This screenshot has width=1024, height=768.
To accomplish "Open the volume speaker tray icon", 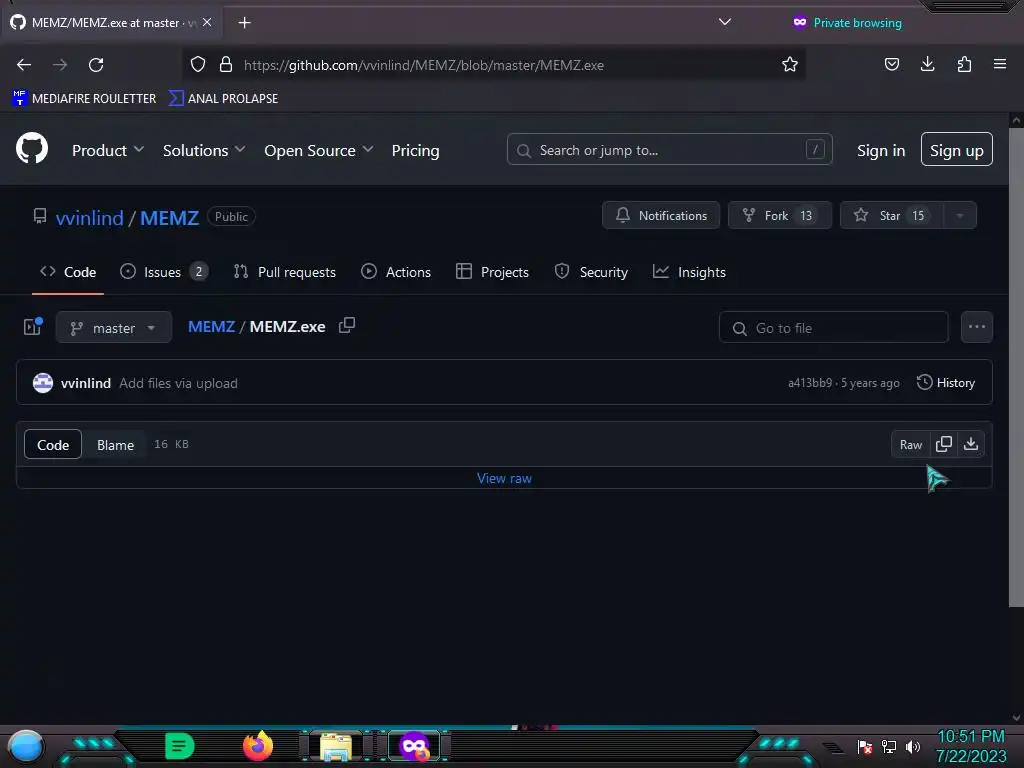I will pos(913,746).
